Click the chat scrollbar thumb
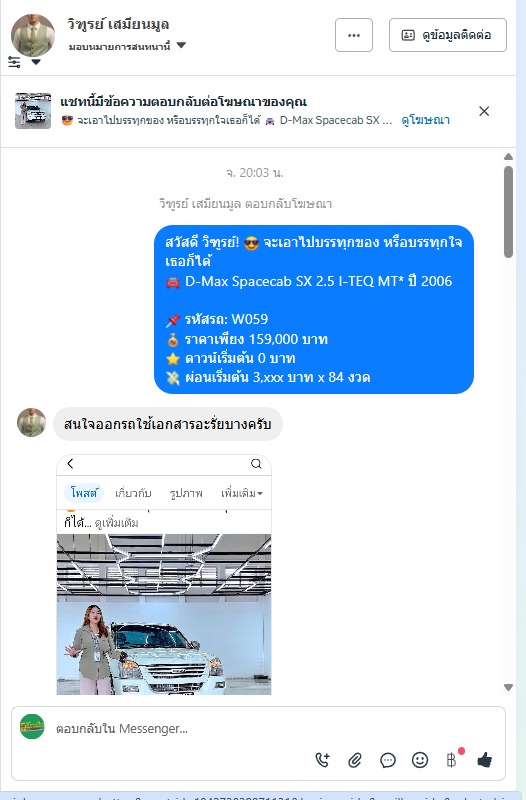526x800 pixels. tap(508, 212)
